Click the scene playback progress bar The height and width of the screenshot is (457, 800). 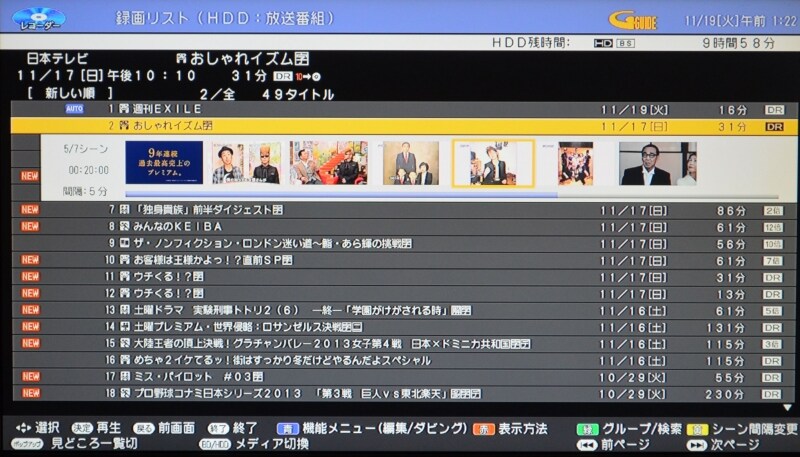pyautogui.click(x=452, y=195)
